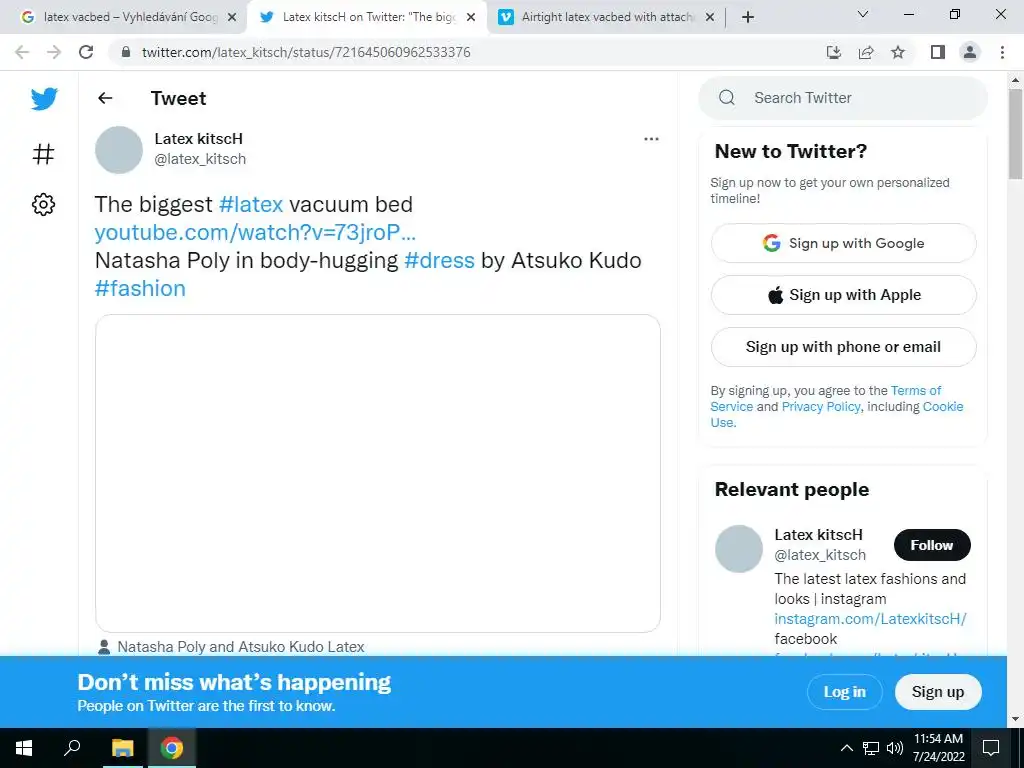Show hidden system tray icons
1024x768 pixels.
pos(846,748)
